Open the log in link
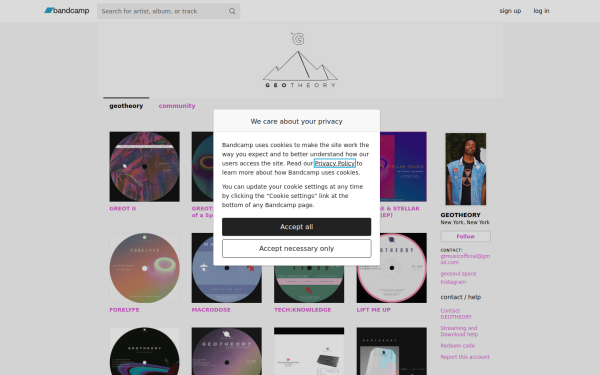The width and height of the screenshot is (600, 375). point(541,11)
